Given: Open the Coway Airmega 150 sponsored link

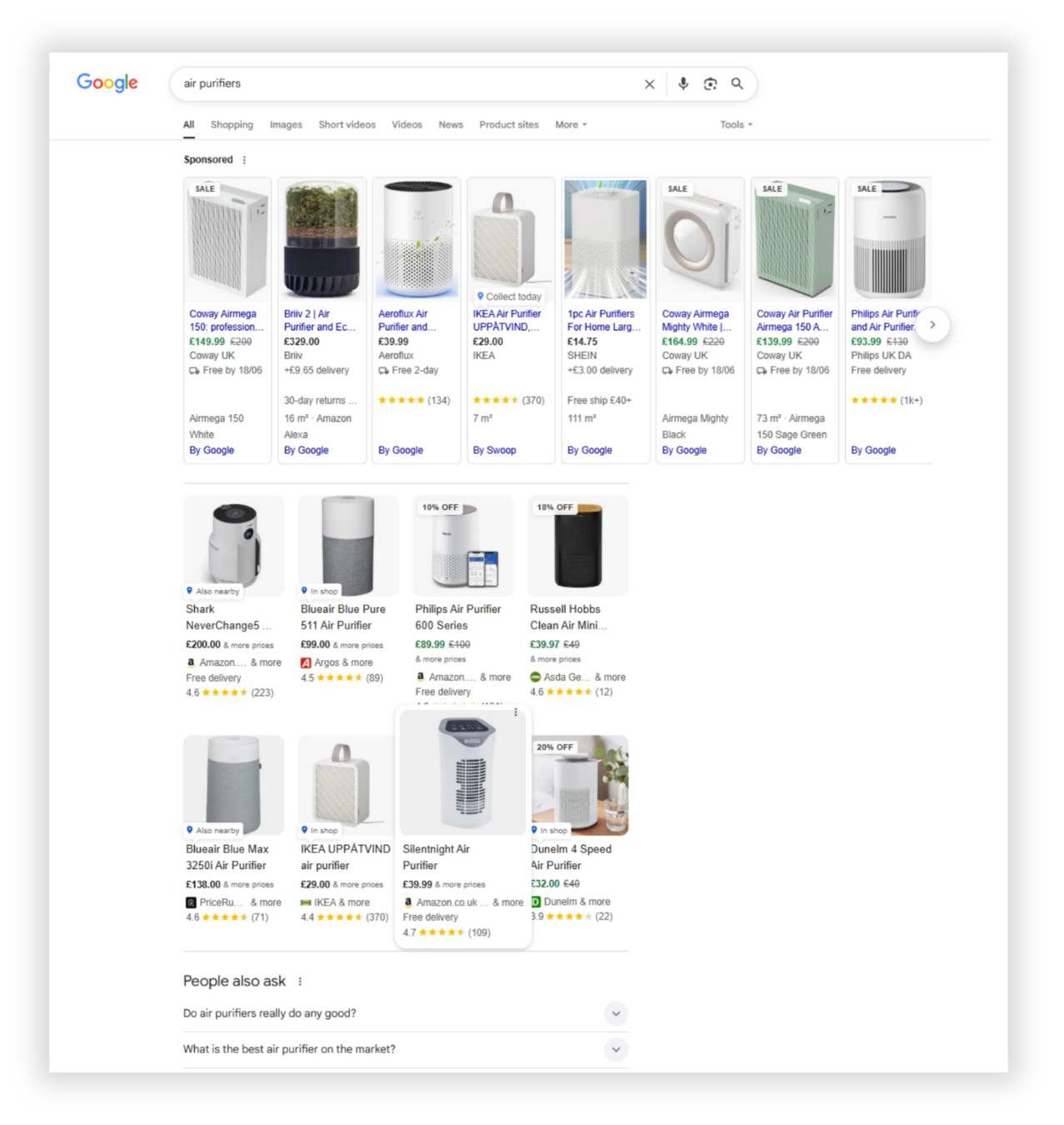Looking at the screenshot, I should (224, 320).
